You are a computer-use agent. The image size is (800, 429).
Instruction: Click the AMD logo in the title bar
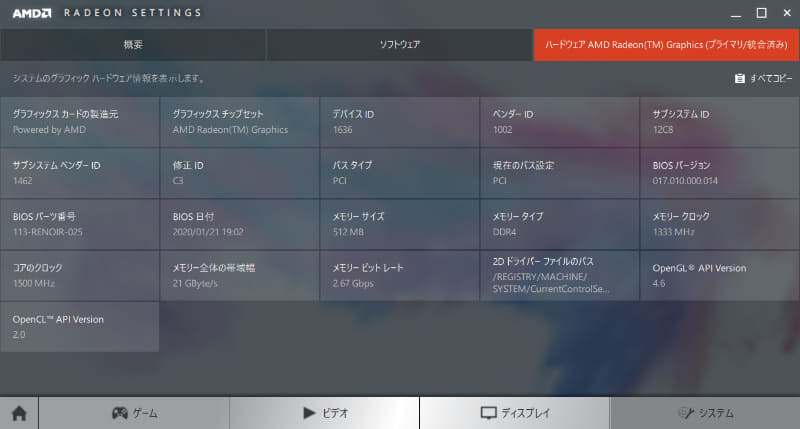point(32,13)
